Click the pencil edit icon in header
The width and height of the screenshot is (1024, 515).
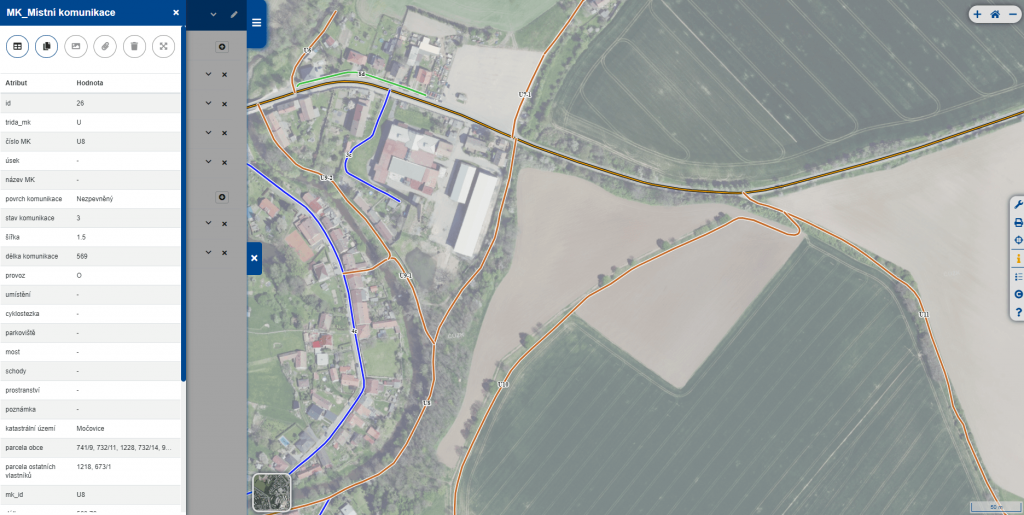tap(234, 14)
